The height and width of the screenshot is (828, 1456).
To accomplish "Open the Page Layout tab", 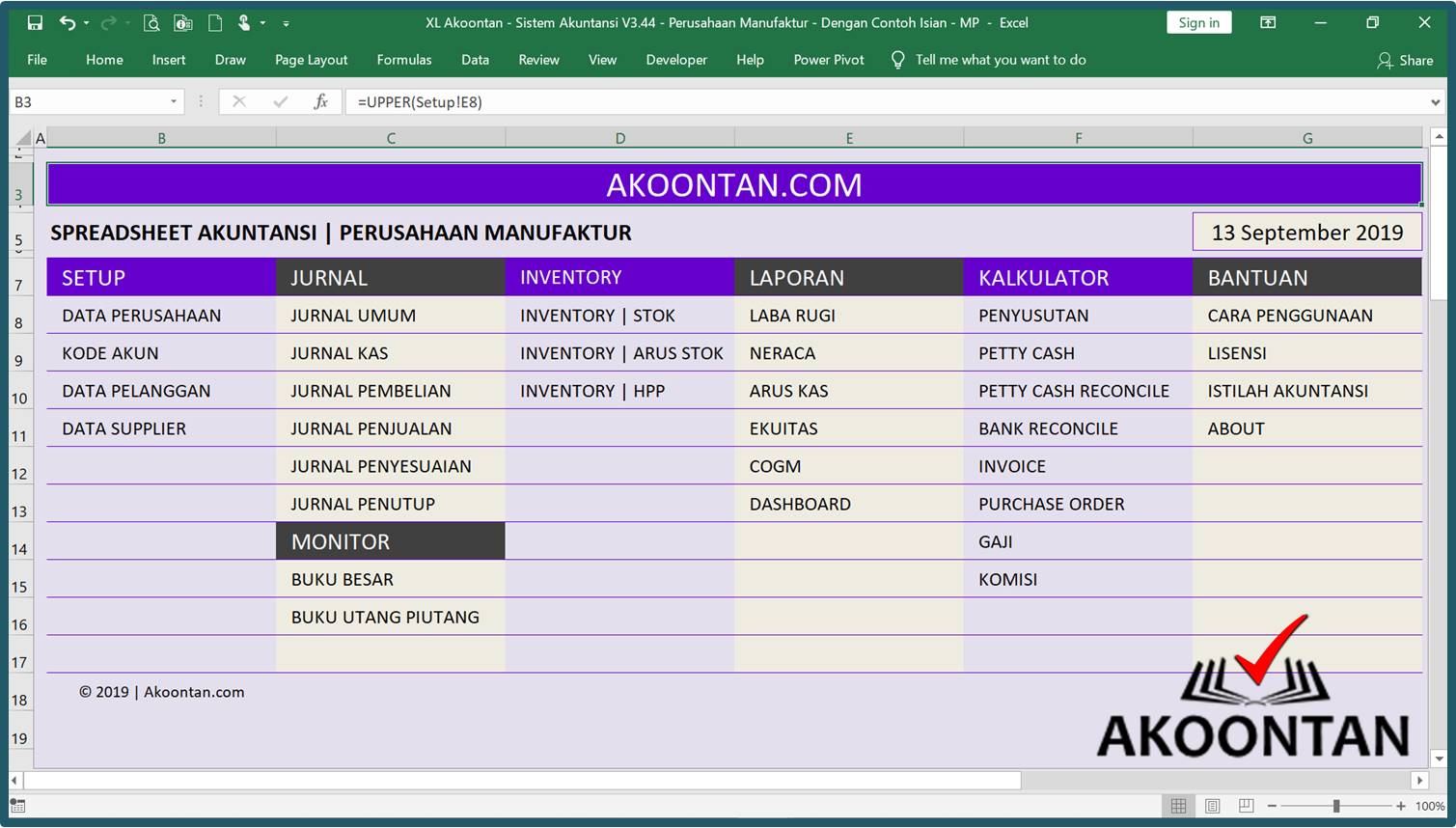I will 311,60.
